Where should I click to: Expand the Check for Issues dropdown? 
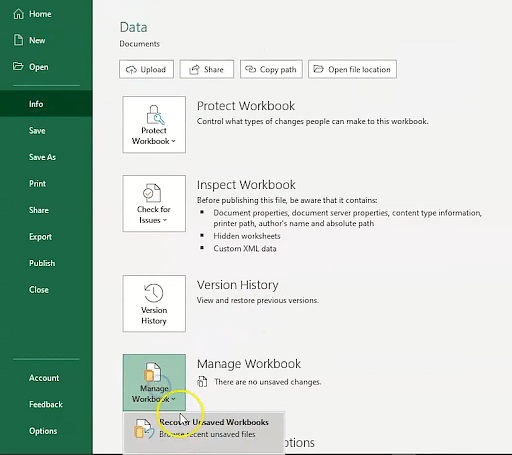click(154, 203)
